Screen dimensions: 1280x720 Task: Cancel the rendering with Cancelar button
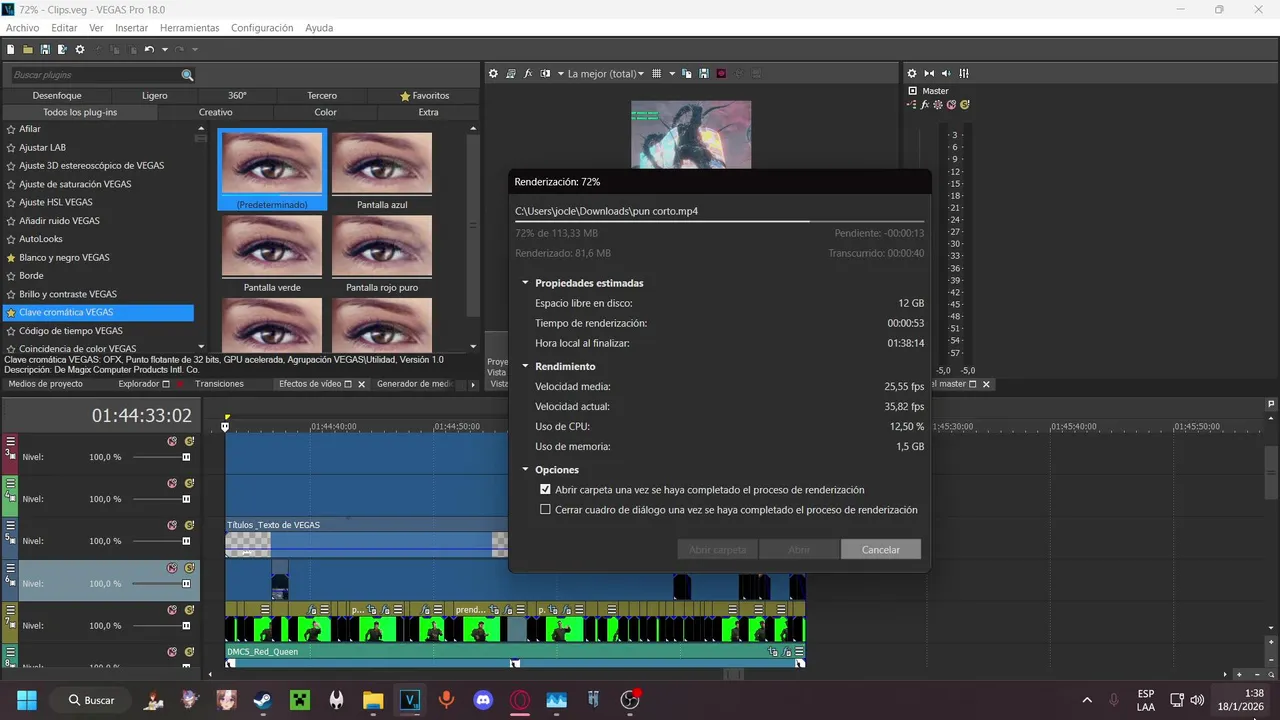[x=881, y=549]
